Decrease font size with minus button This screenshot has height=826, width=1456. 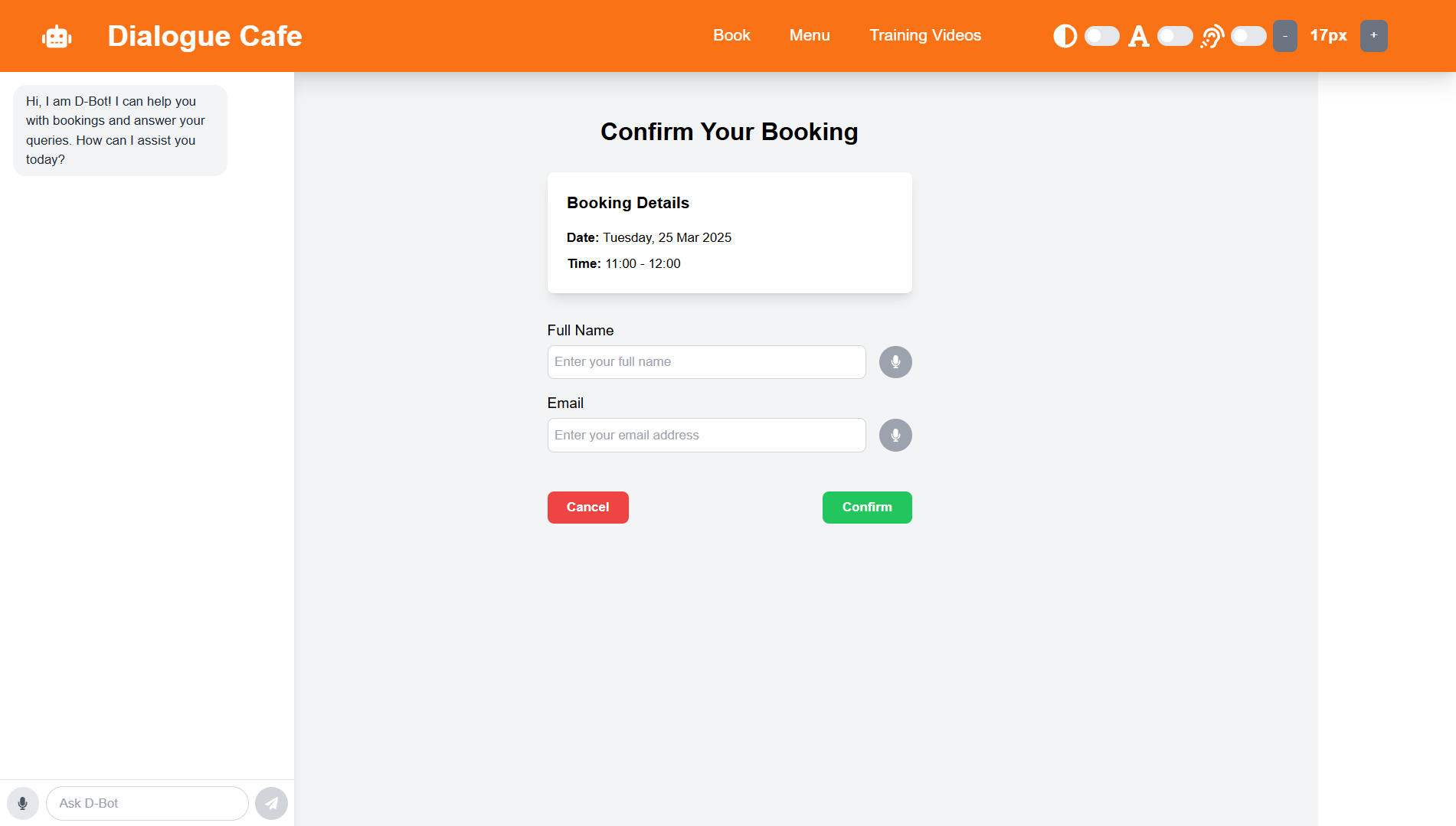point(1285,36)
